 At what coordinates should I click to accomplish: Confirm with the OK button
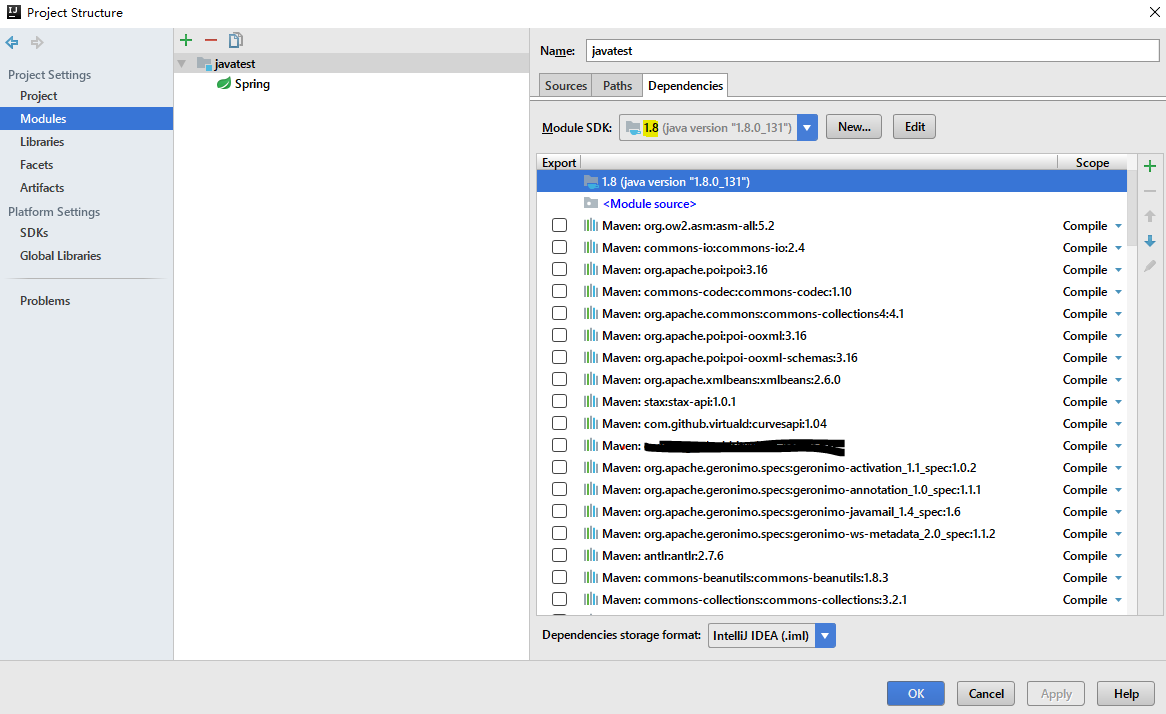point(915,693)
